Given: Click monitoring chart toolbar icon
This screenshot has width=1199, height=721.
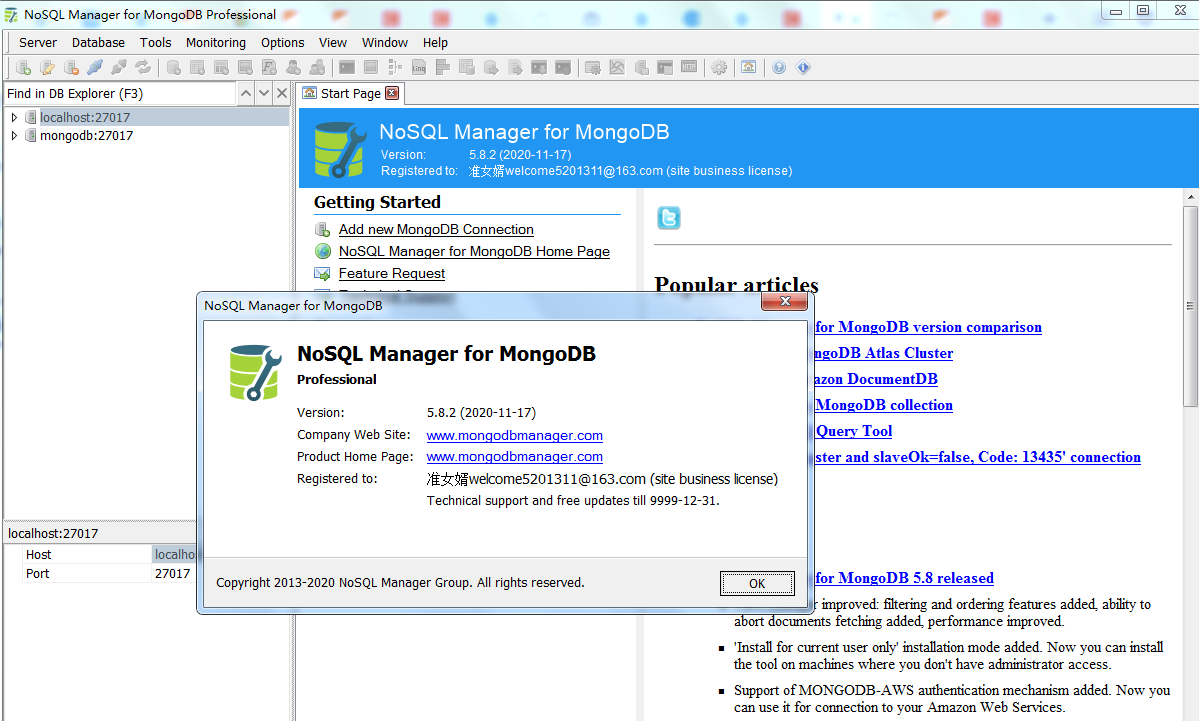Looking at the screenshot, I should tap(617, 68).
